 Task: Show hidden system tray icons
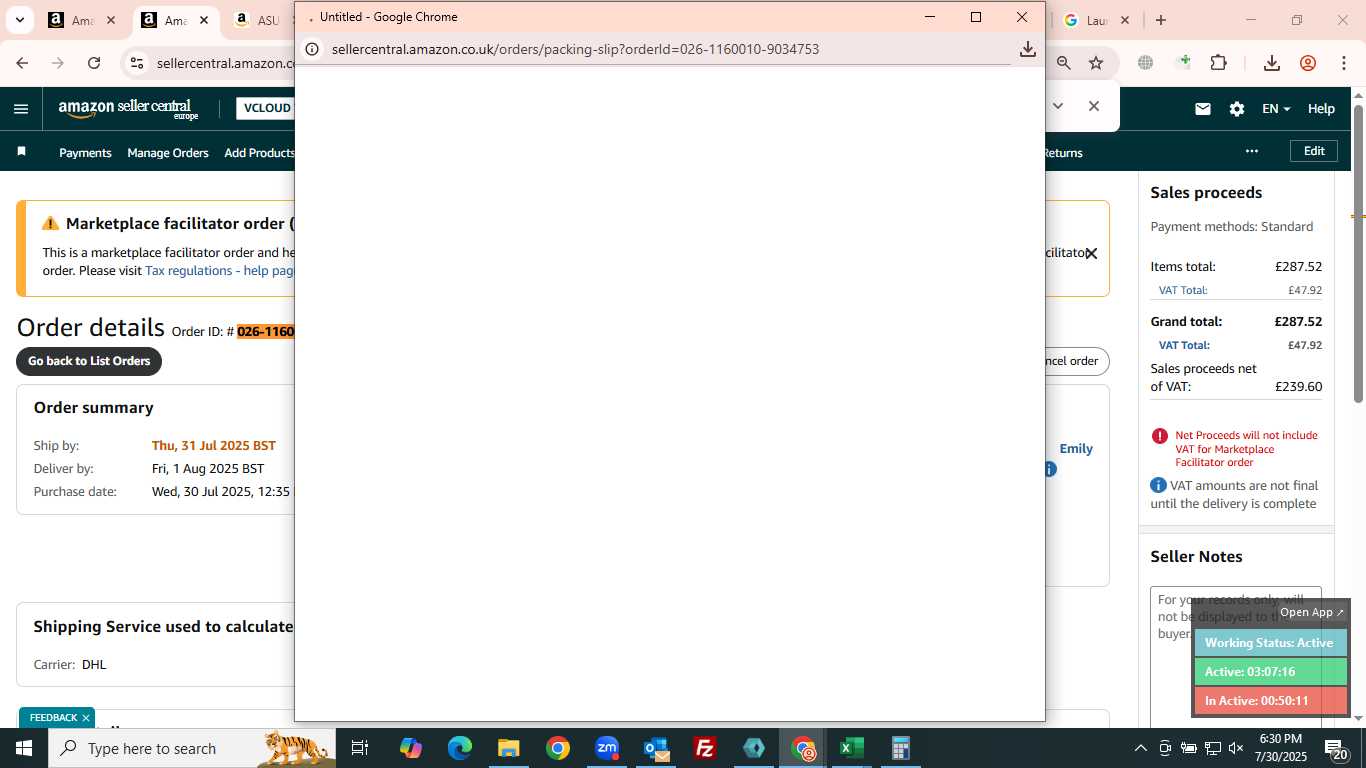click(x=1140, y=748)
